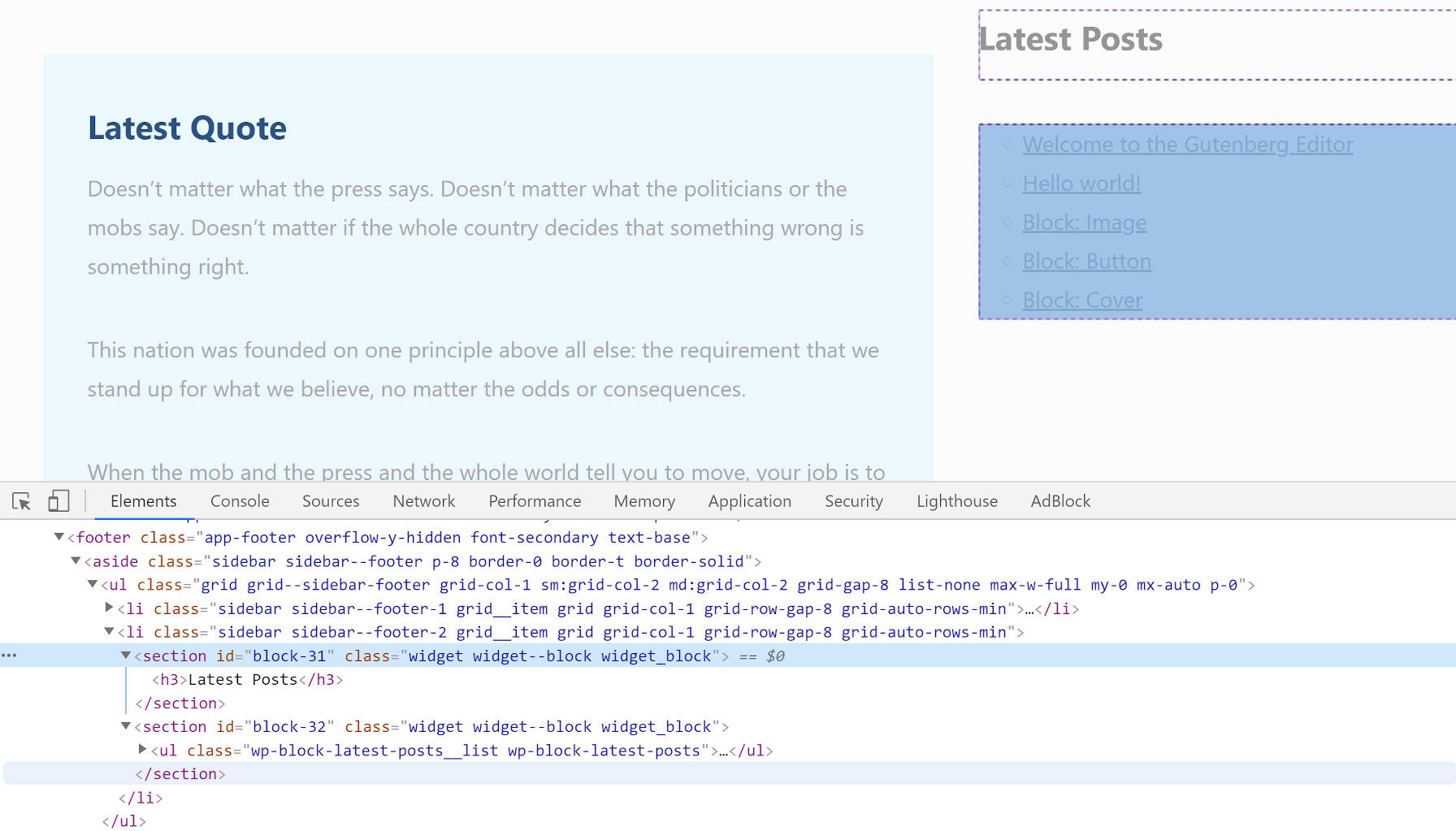The height and width of the screenshot is (831, 1456).
Task: Switch to the AdBlock tab
Action: (x=1059, y=501)
